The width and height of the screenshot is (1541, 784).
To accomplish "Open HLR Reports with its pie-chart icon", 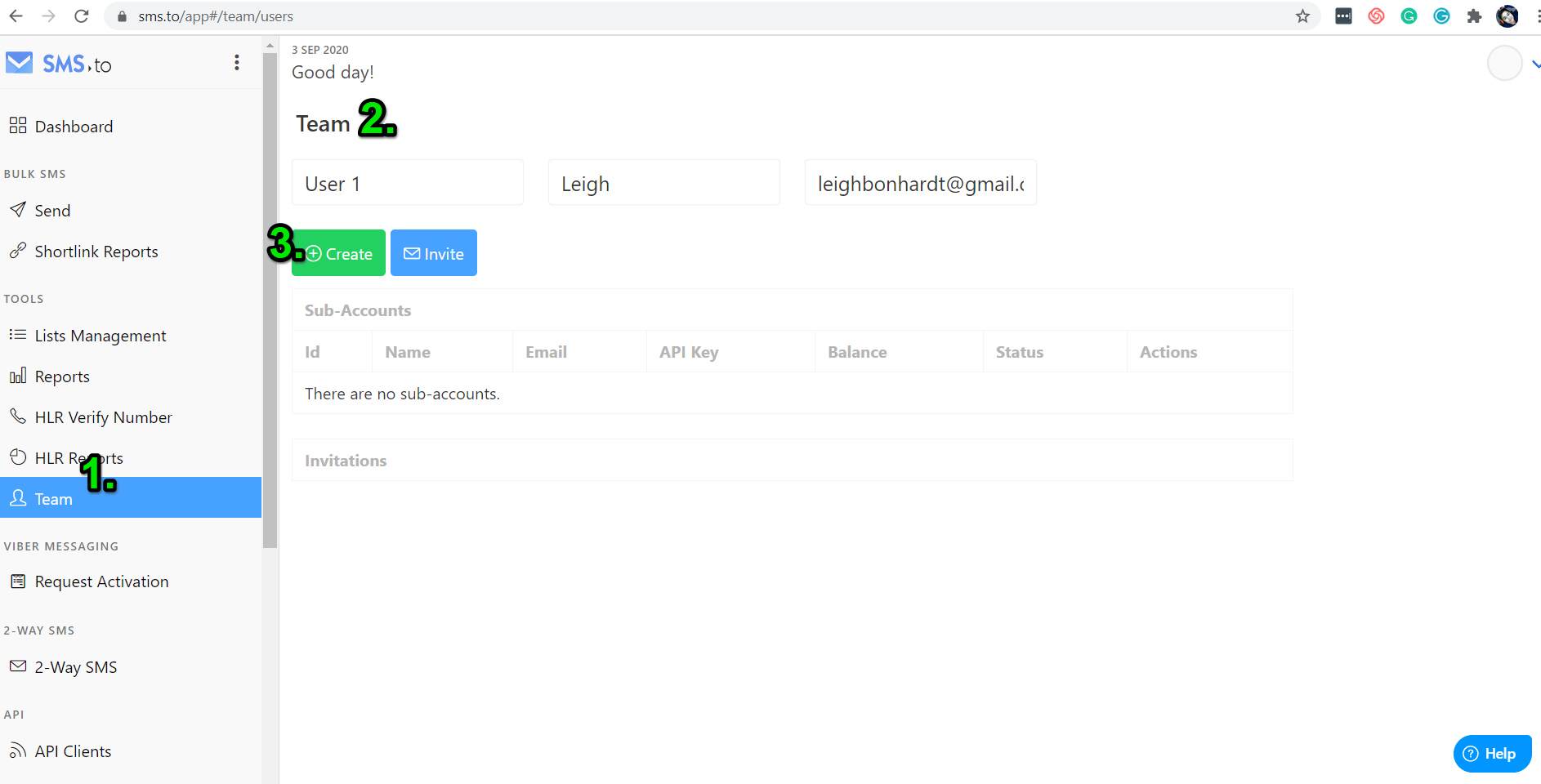I will (18, 457).
